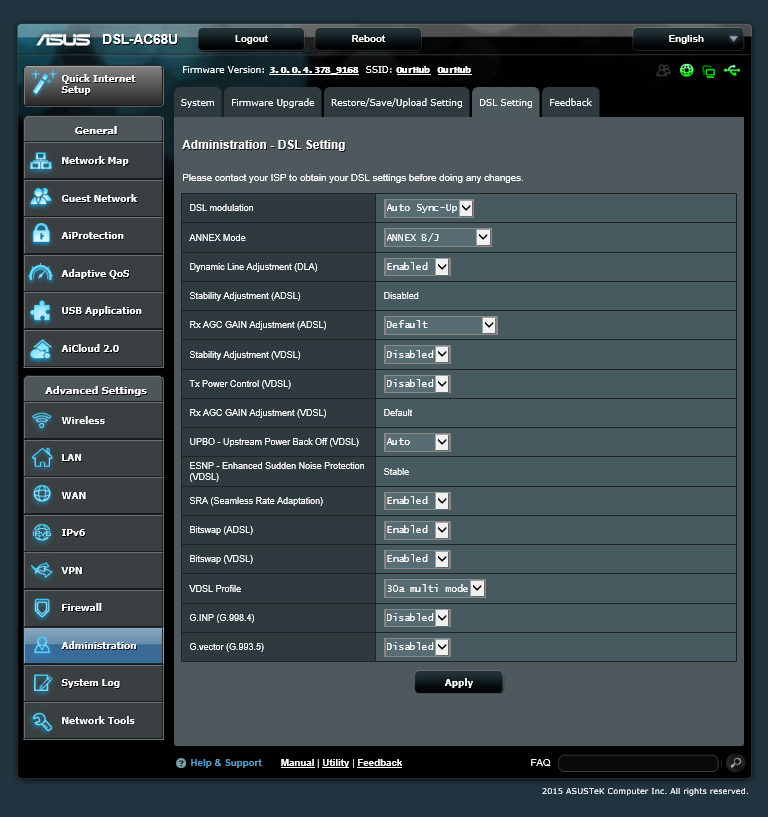This screenshot has height=817, width=768.
Task: Open the footer Feedback link
Action: point(379,763)
